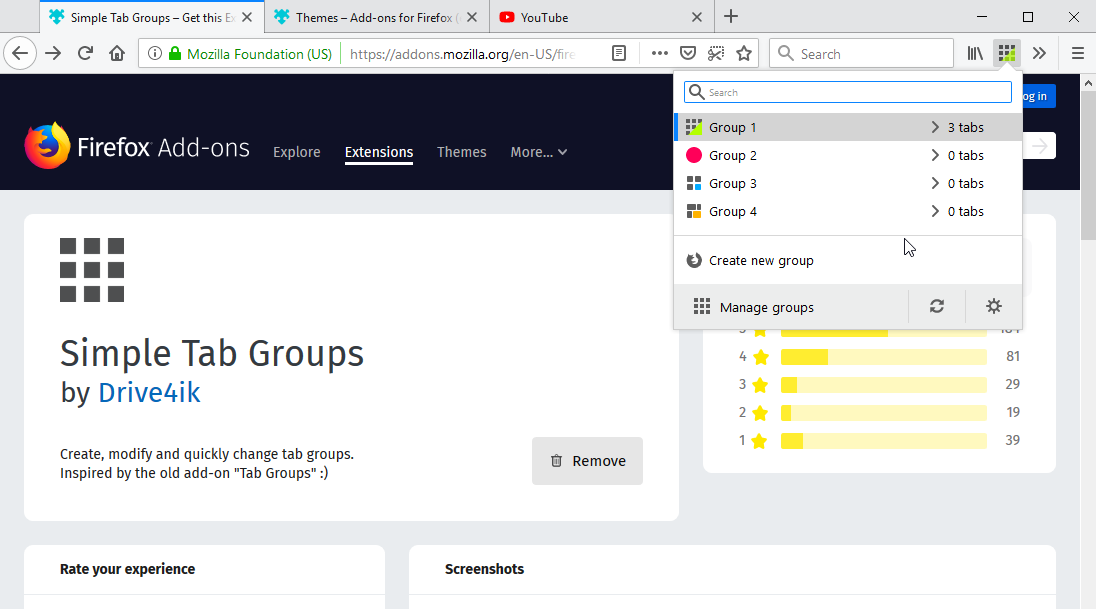Open the Library toolbar icon
This screenshot has width=1096, height=609.
point(975,54)
